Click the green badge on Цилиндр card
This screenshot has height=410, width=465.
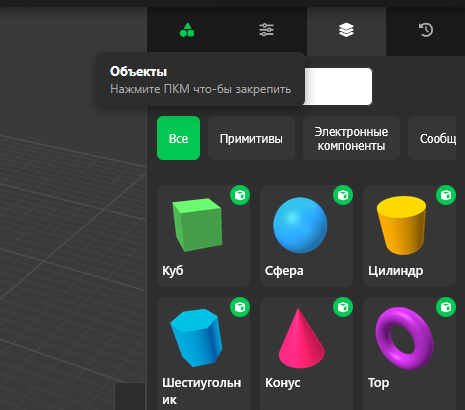click(446, 195)
